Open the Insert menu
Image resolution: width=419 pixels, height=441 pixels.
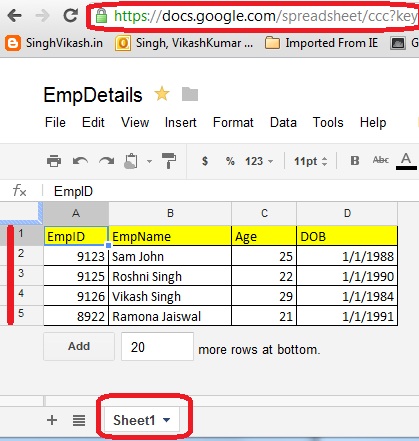pyautogui.click(x=181, y=122)
